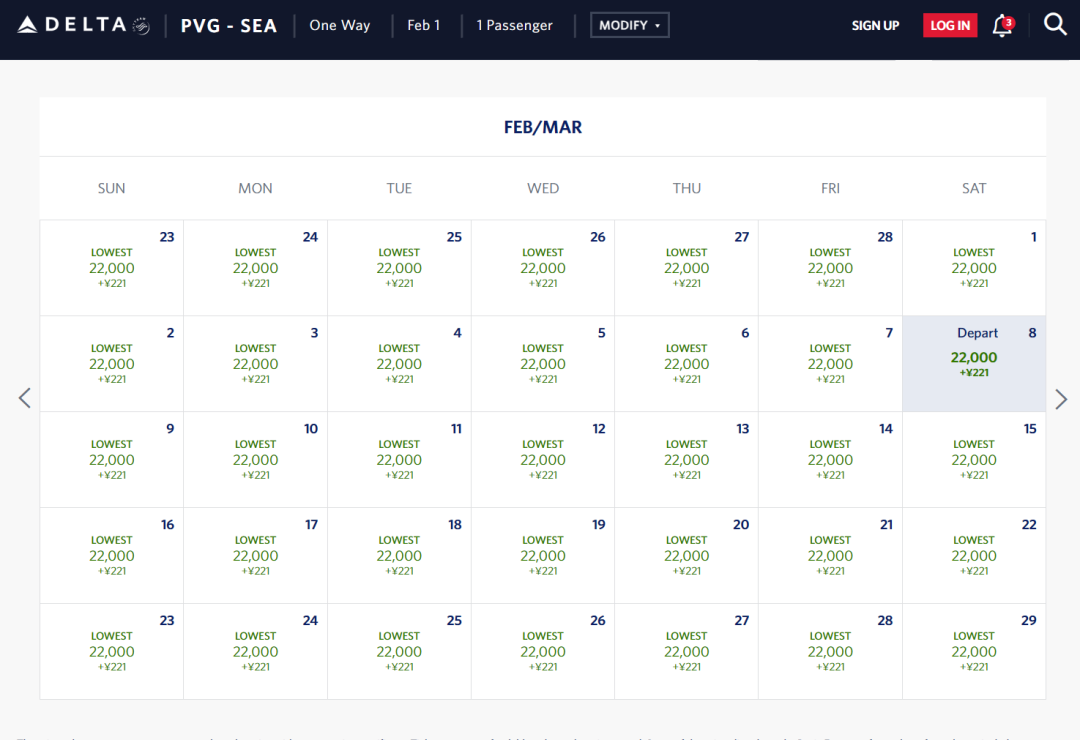This screenshot has height=740, width=1080.
Task: Select Tuesday 18 lowest fare cell
Action: (x=399, y=555)
